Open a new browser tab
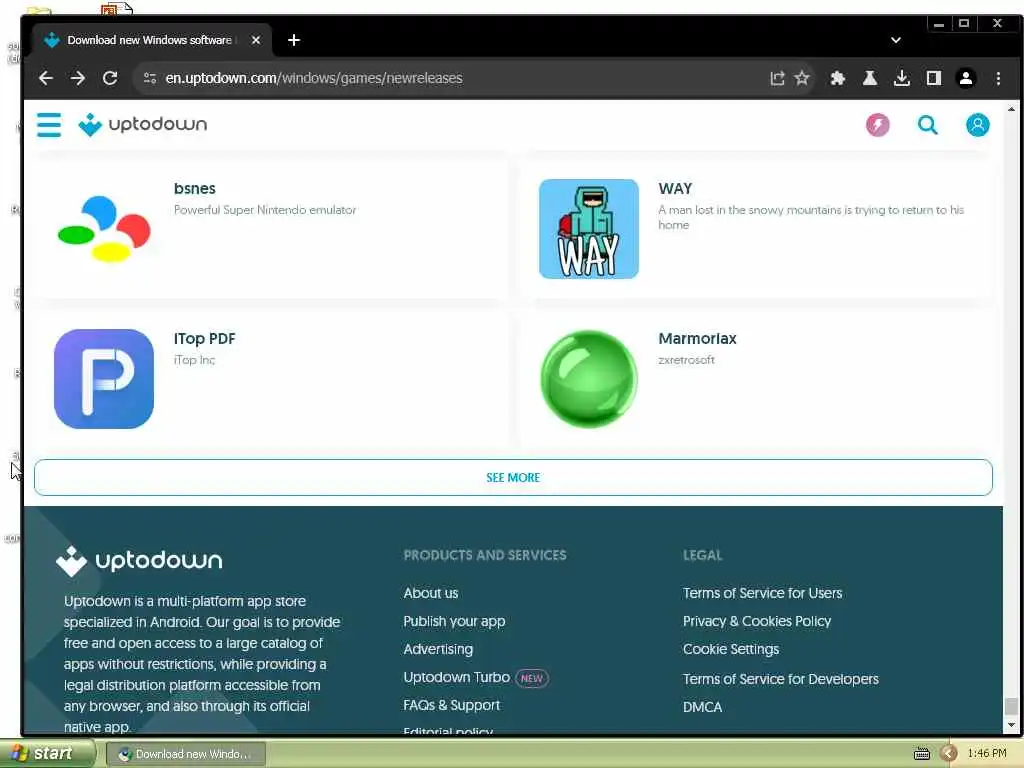1024x768 pixels. click(x=294, y=40)
